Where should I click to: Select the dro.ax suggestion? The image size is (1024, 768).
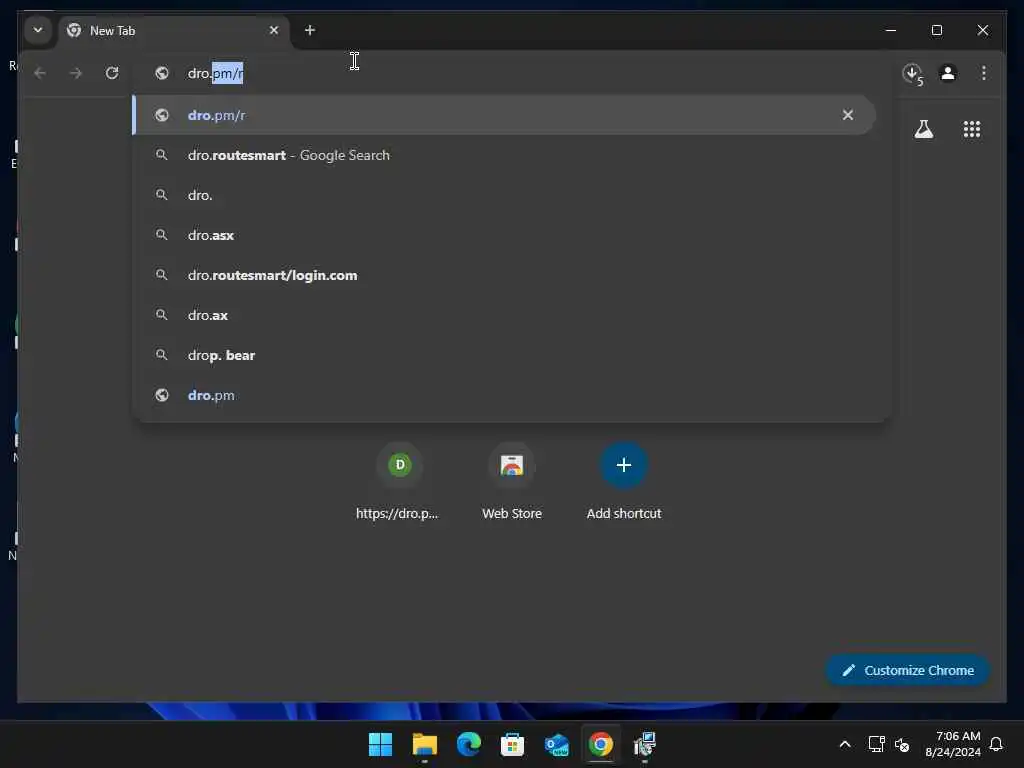tap(503, 315)
